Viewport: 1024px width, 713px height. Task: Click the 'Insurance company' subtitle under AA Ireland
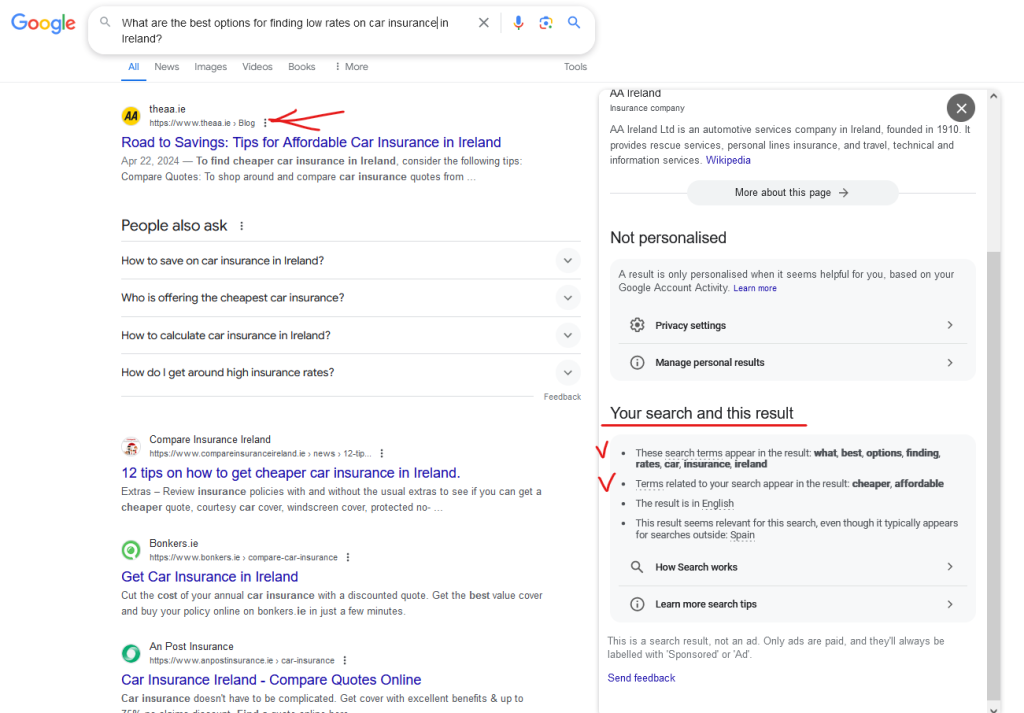pyautogui.click(x=647, y=108)
